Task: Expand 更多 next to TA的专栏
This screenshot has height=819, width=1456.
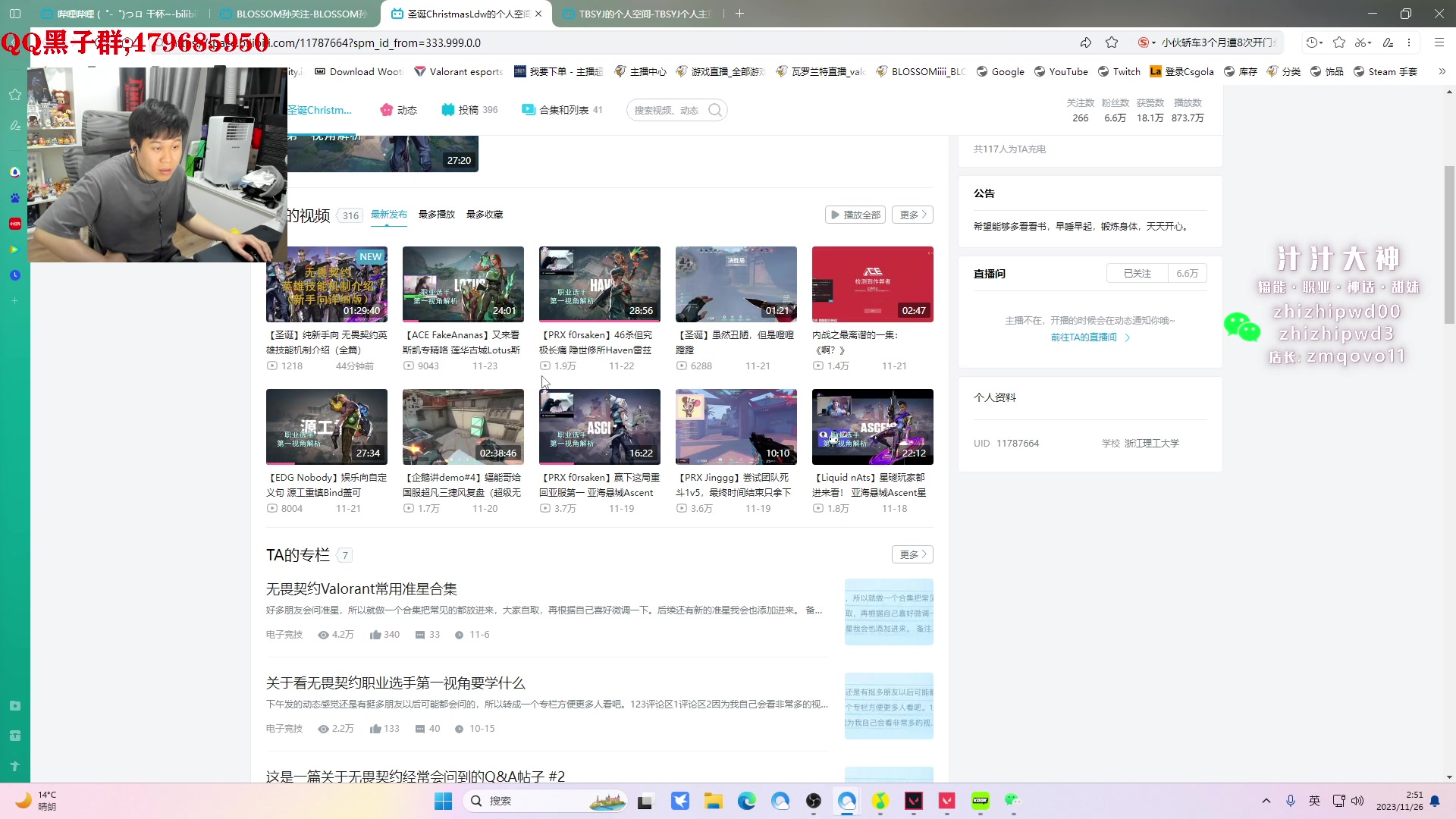Action: (912, 554)
